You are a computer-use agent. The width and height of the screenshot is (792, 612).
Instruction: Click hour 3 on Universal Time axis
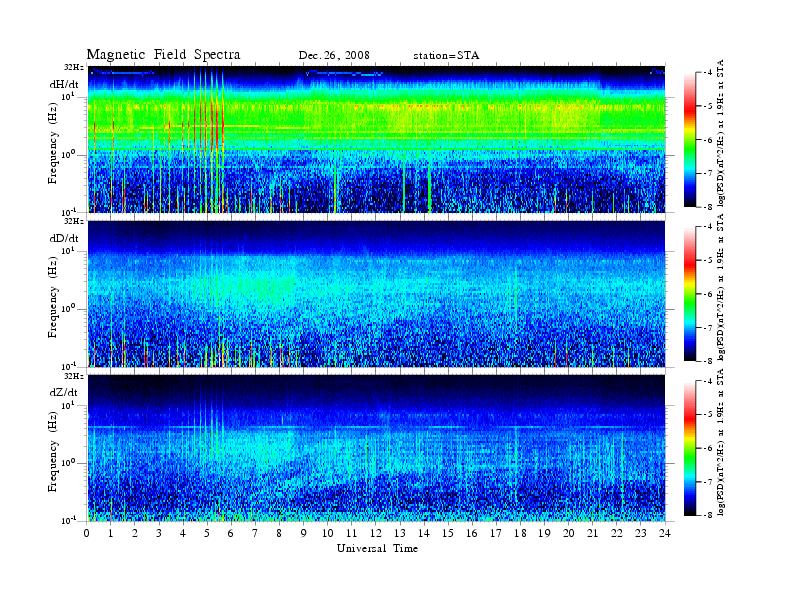point(159,533)
